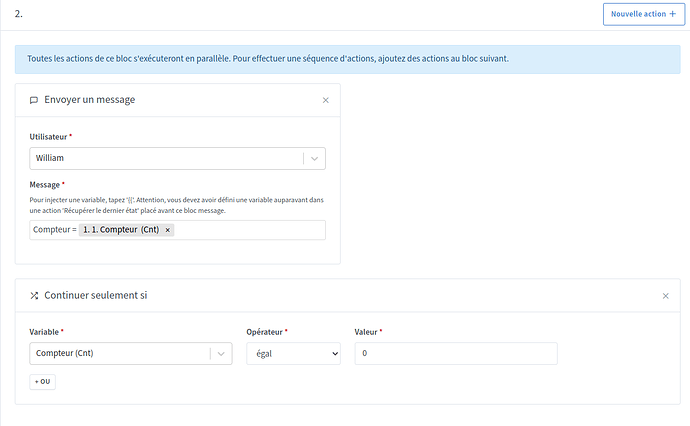Open the Opérateur select showing égal
This screenshot has width=690, height=426.
pos(293,353)
